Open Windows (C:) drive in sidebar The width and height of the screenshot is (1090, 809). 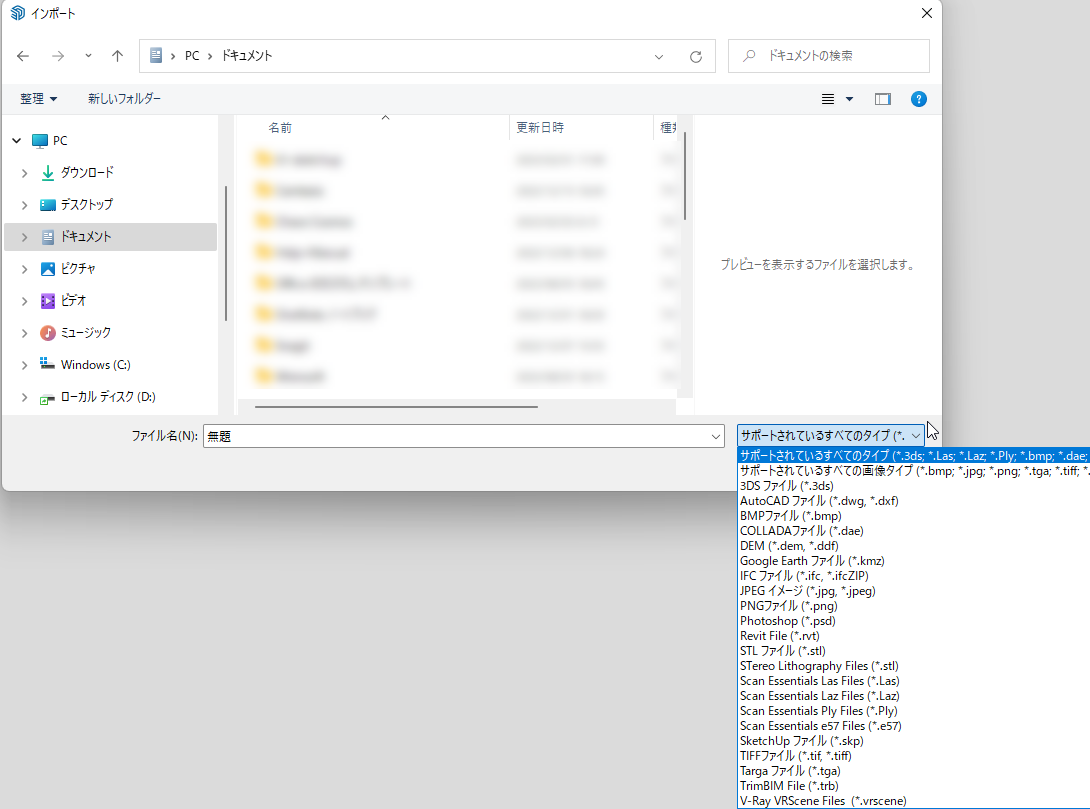click(95, 365)
